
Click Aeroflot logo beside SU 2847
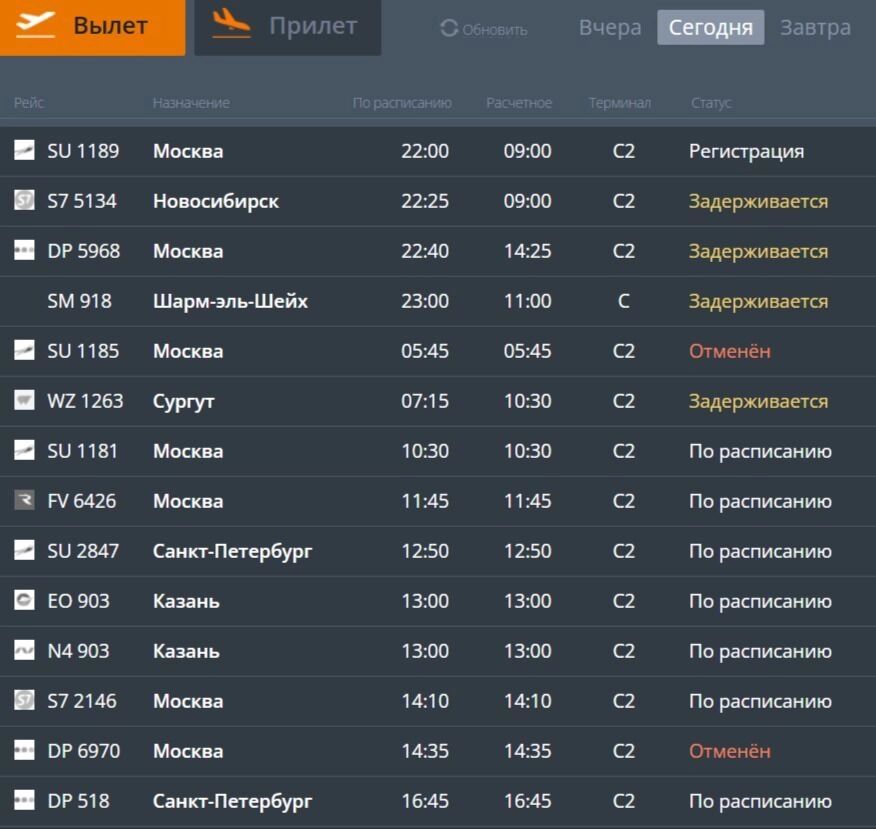pyautogui.click(x=24, y=550)
